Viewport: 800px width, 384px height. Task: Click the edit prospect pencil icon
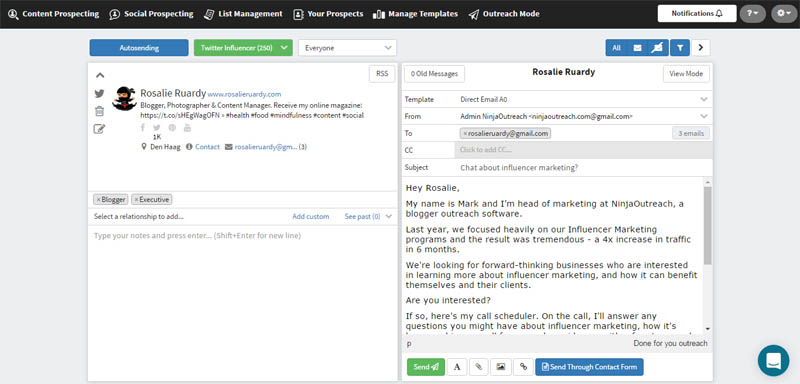99,129
